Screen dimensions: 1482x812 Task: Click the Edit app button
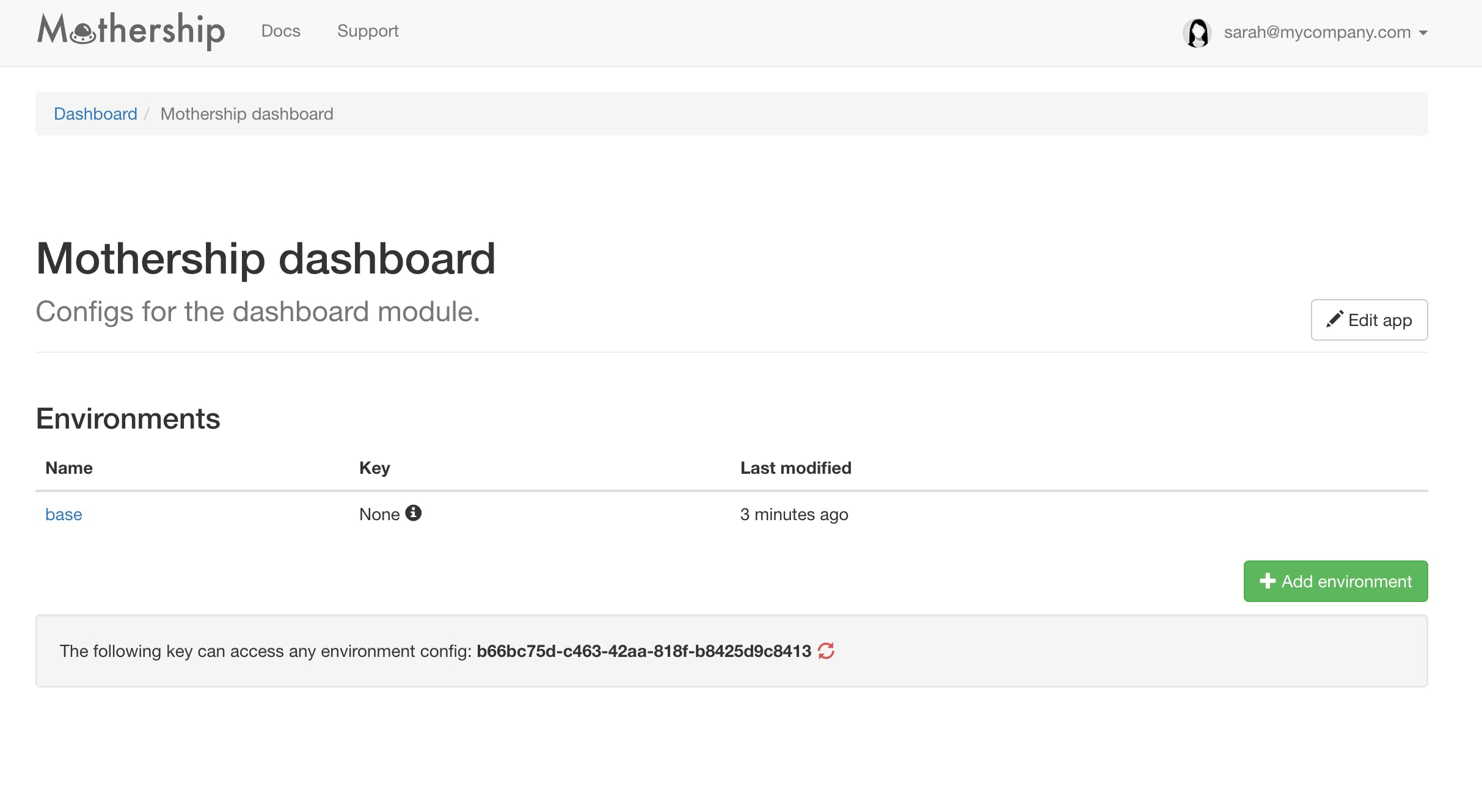tap(1369, 319)
